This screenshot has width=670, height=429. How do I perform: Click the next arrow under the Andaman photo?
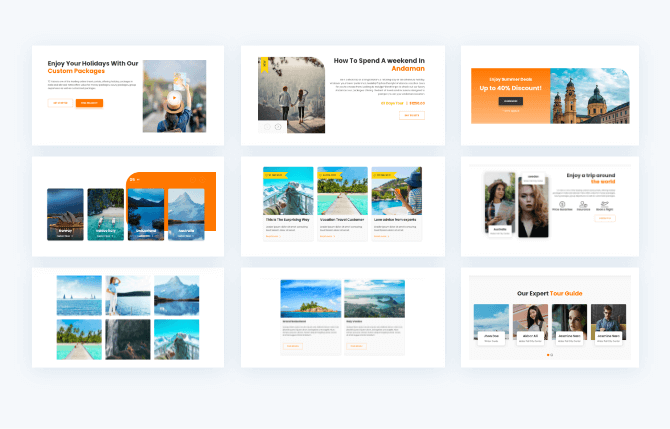click(x=278, y=127)
